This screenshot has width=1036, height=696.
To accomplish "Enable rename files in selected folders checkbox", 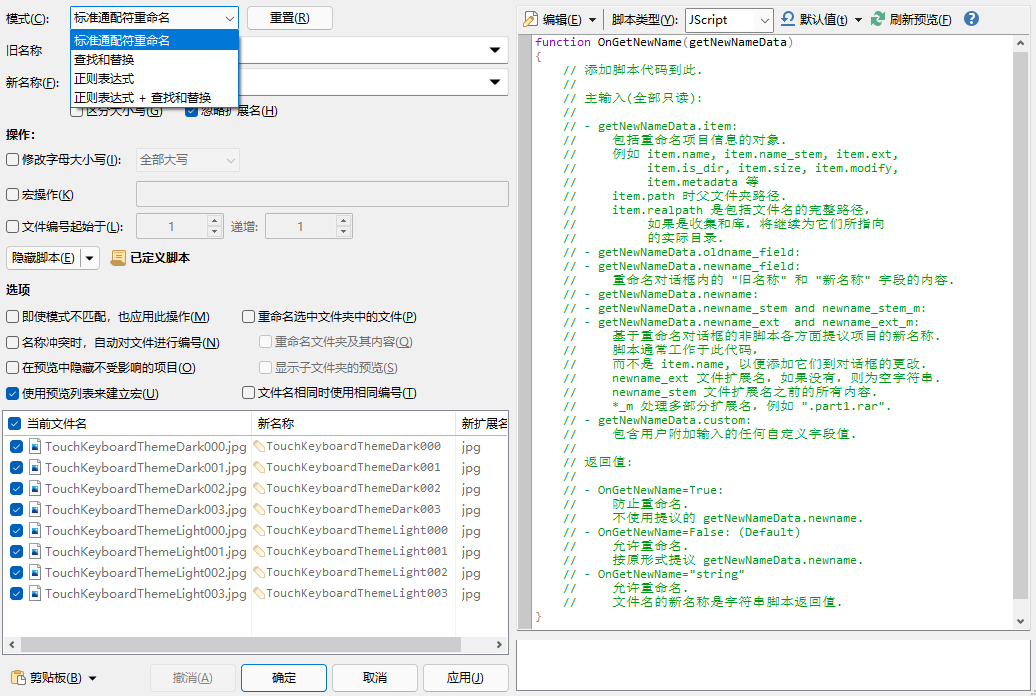I will tap(248, 317).
